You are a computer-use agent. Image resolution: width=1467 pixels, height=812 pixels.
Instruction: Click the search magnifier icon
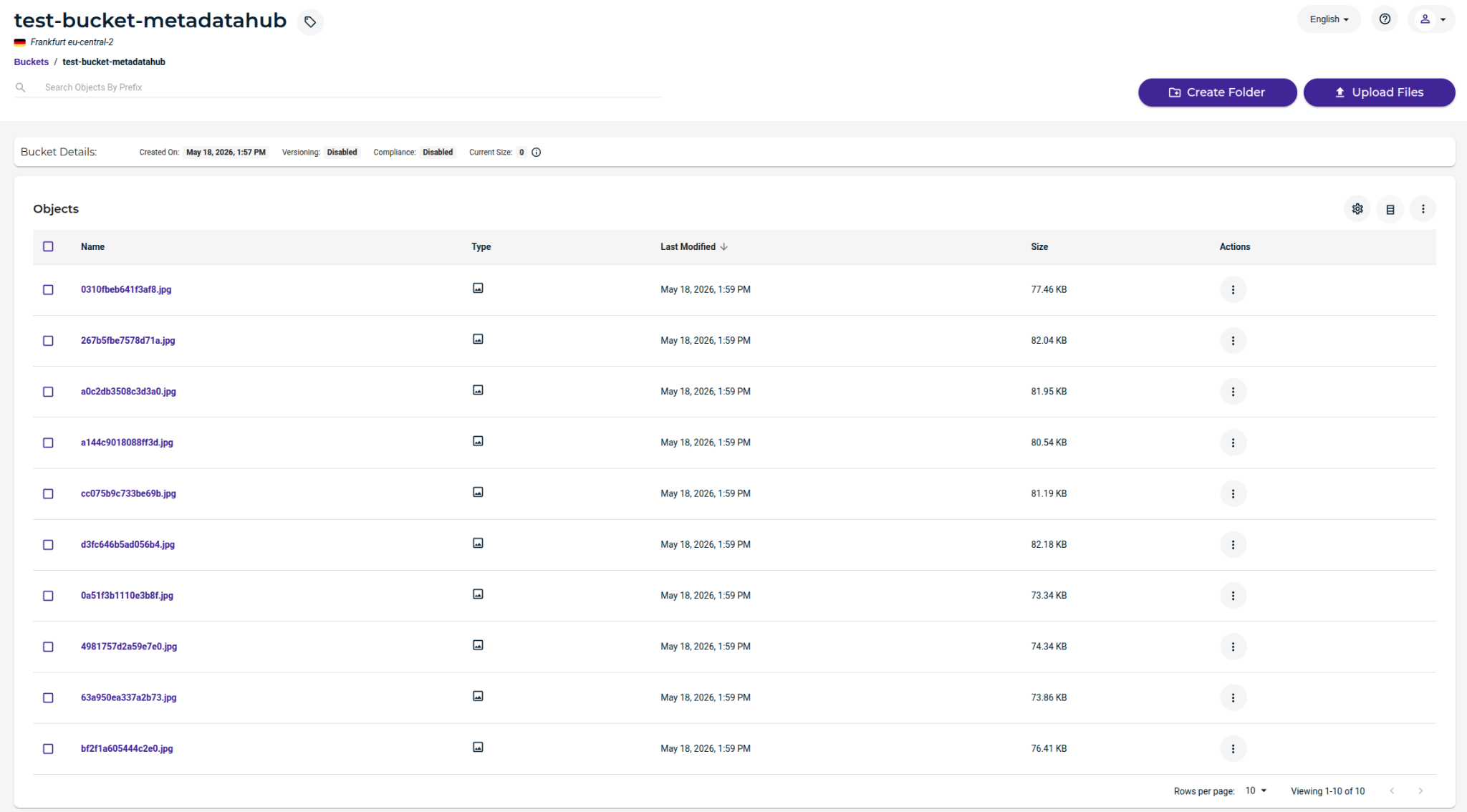pos(21,87)
